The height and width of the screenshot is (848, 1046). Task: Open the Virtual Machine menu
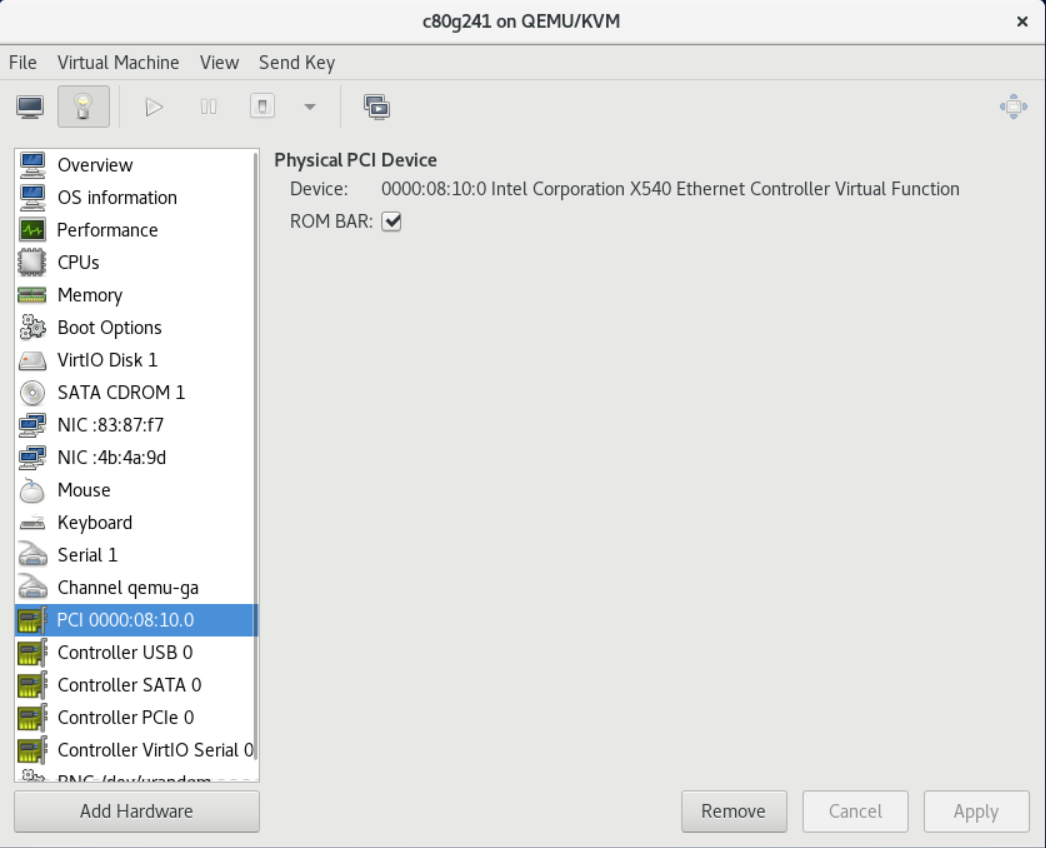tap(118, 63)
